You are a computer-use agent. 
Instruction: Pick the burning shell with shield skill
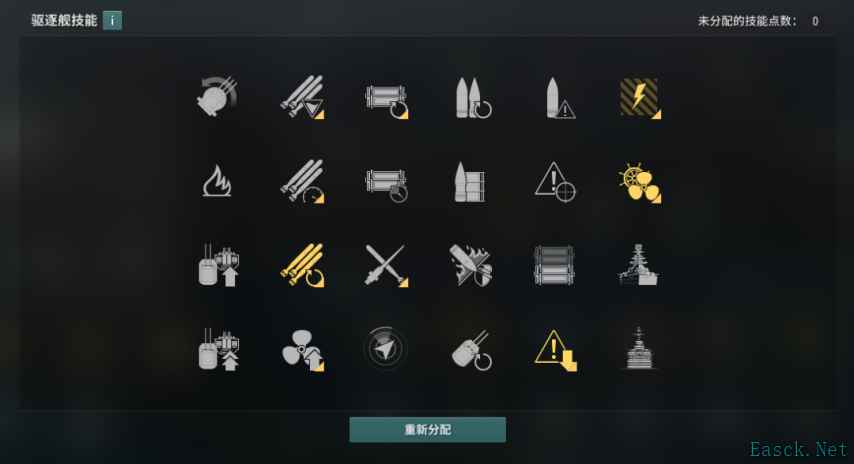click(x=471, y=265)
